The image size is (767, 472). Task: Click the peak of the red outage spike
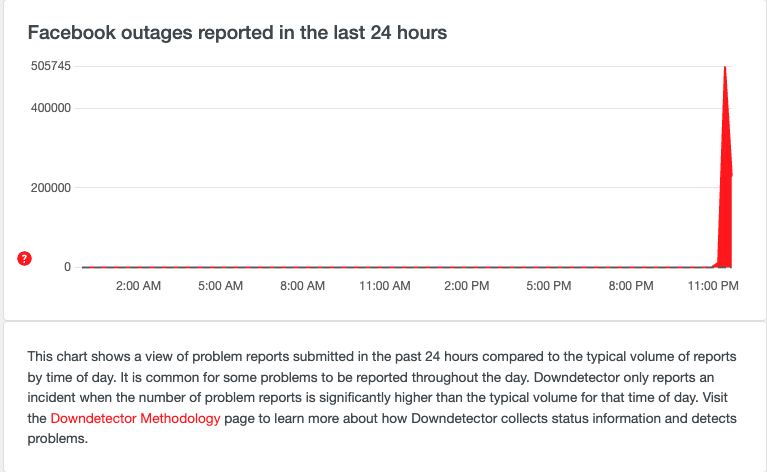[x=724, y=70]
